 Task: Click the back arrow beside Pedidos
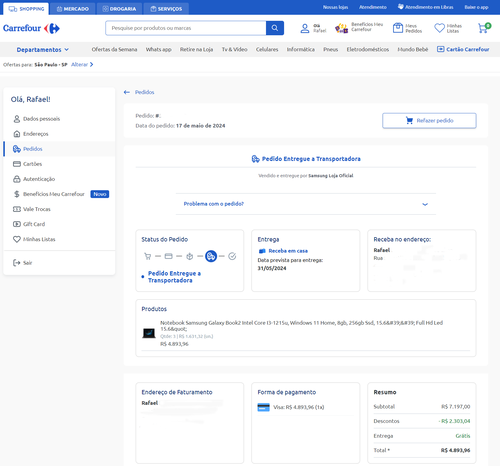coord(127,92)
